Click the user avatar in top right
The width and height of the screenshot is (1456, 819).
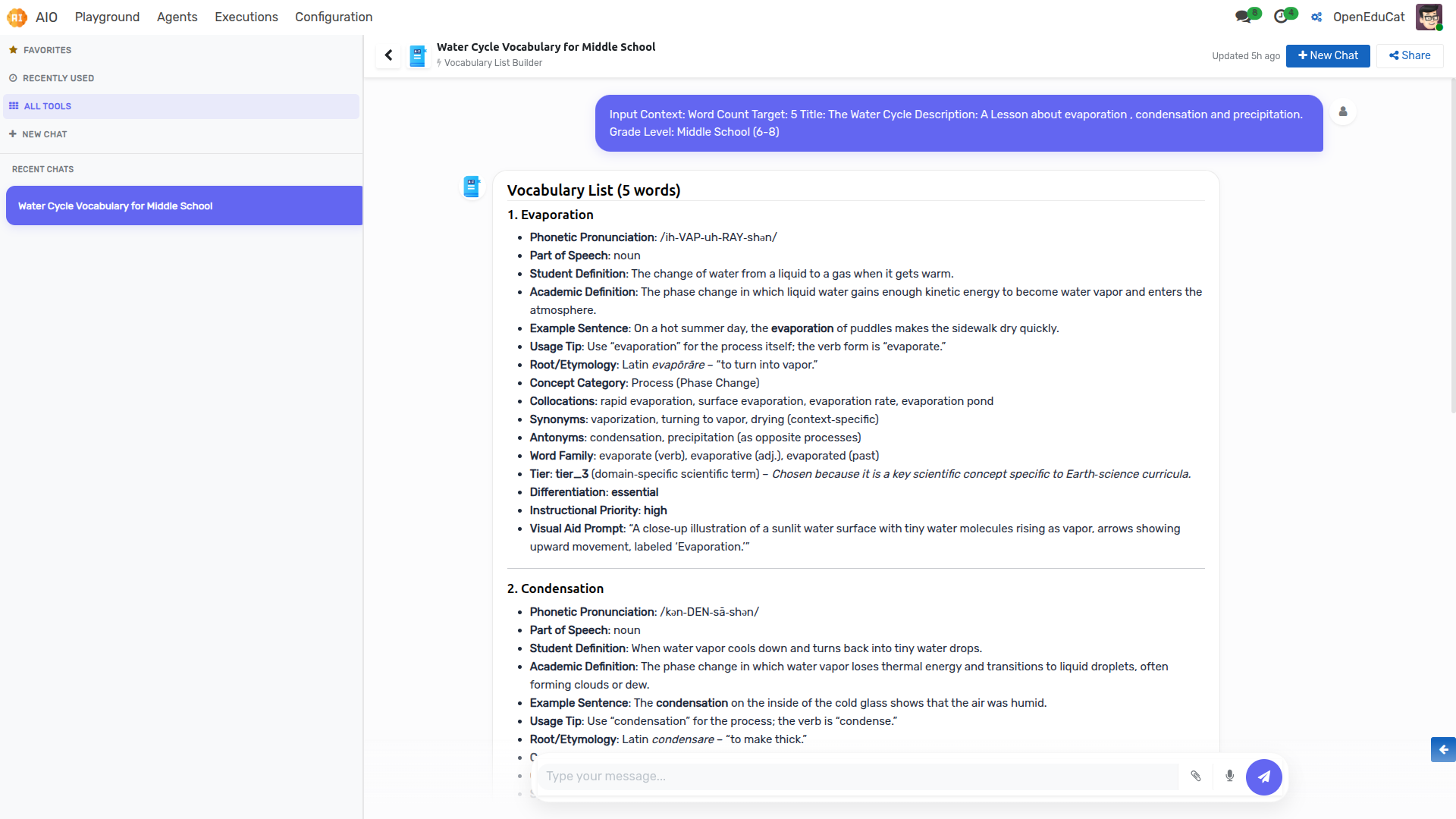click(x=1429, y=17)
